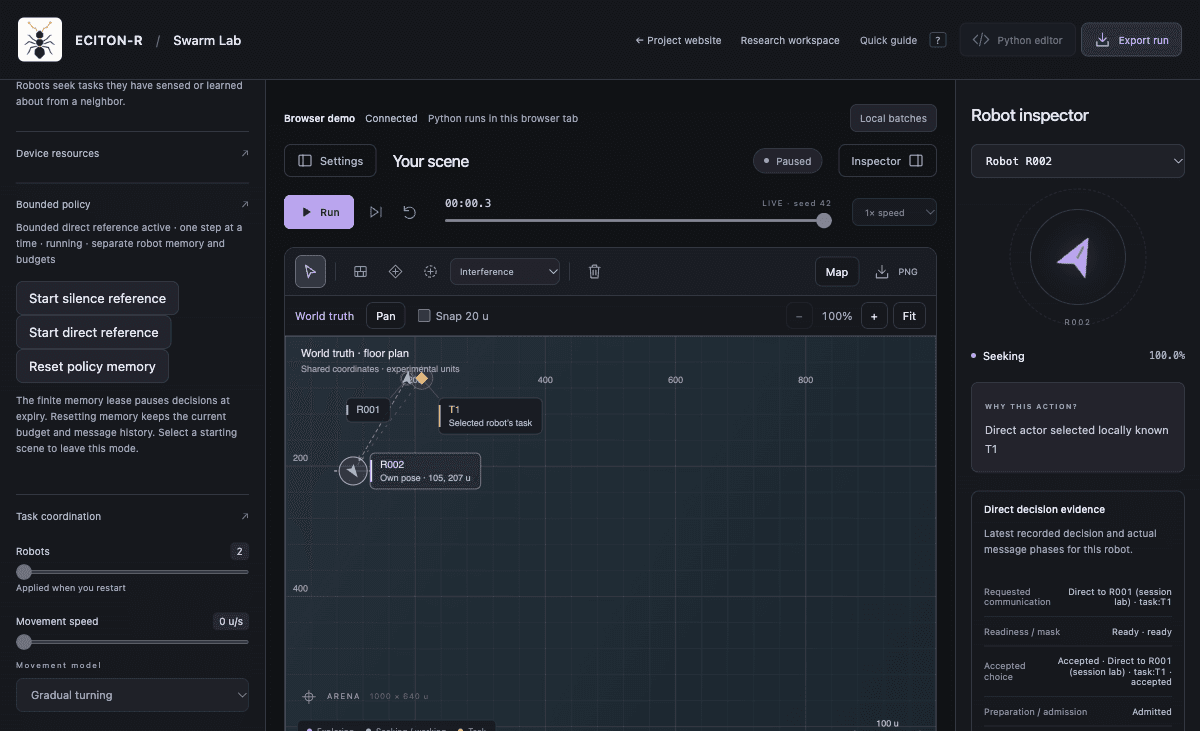Delete selection with the trash icon
1200x731 pixels.
click(x=594, y=271)
